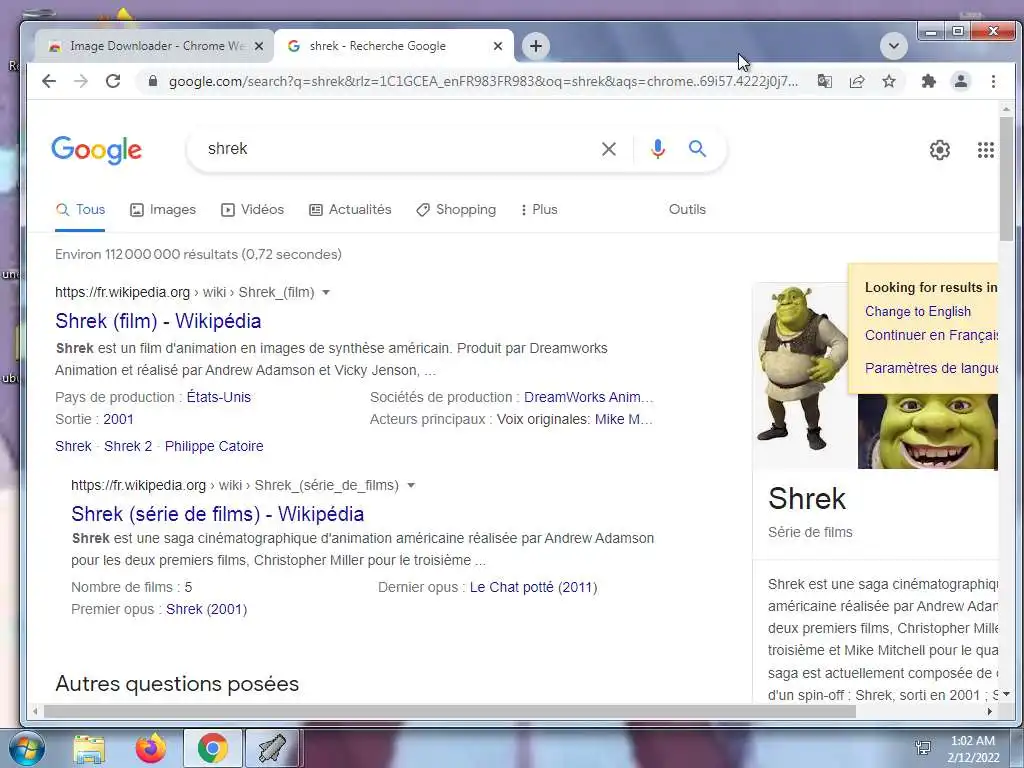This screenshot has width=1024, height=768.
Task: Start voice search with the microphone icon
Action: click(658, 149)
